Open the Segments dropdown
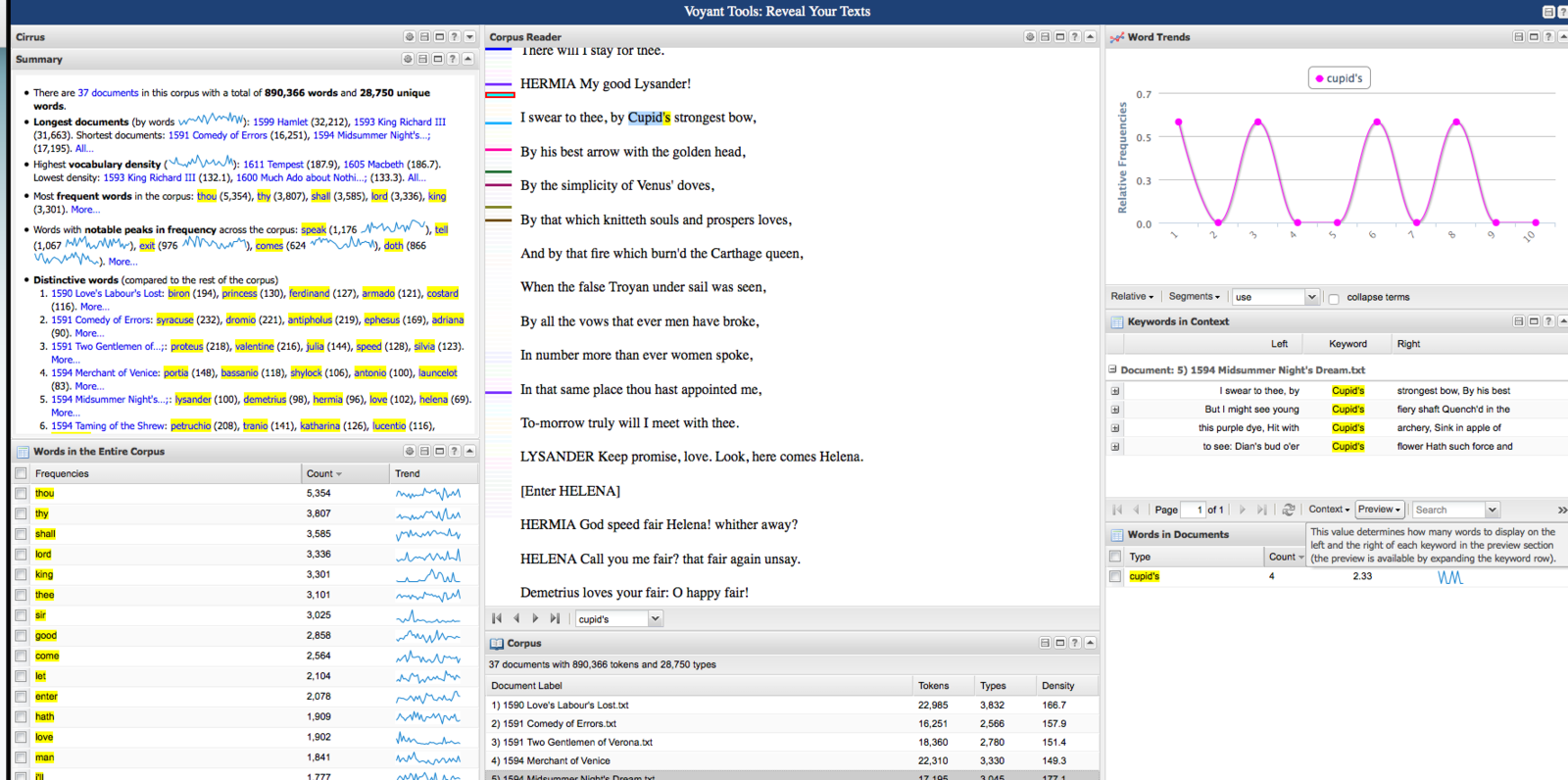The height and width of the screenshot is (780, 1568). click(1194, 296)
